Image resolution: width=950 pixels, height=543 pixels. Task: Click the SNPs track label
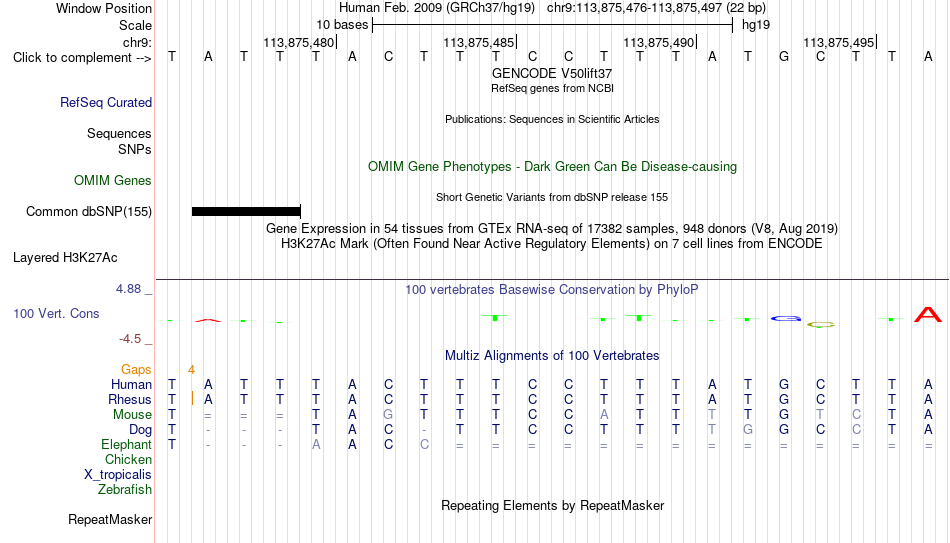(x=135, y=149)
